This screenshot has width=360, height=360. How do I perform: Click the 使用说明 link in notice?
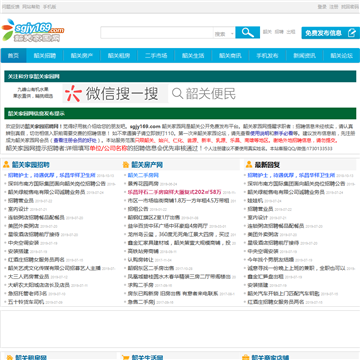click(x=261, y=133)
